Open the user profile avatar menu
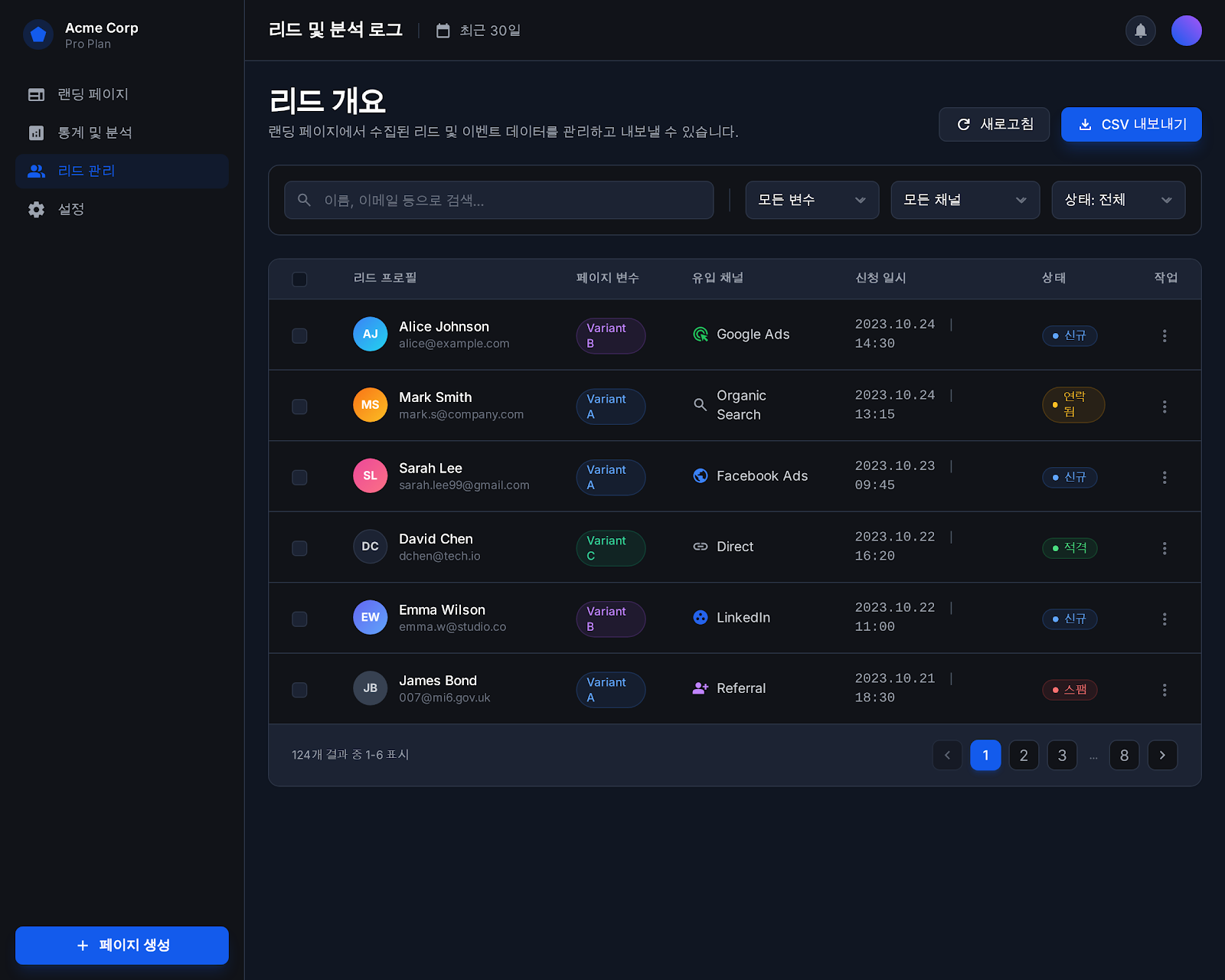 1186,31
